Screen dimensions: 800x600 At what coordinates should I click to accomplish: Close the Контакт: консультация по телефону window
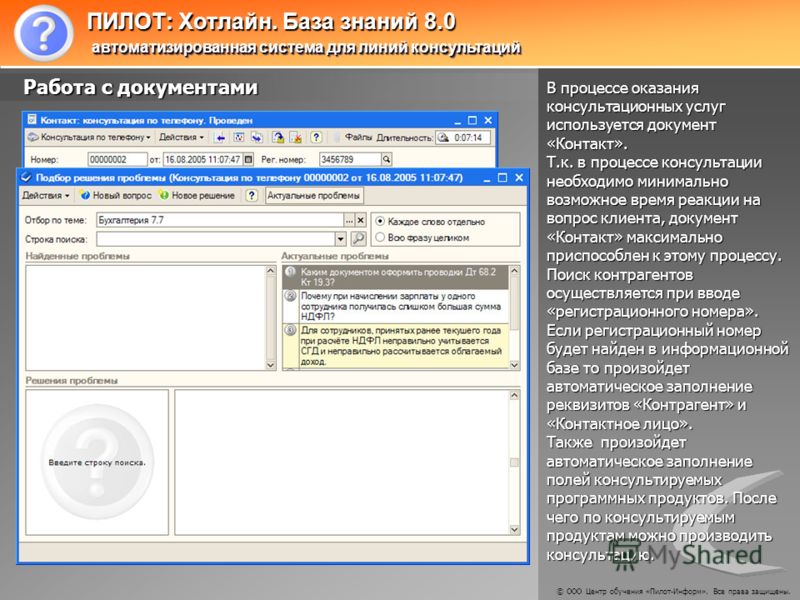(488, 120)
